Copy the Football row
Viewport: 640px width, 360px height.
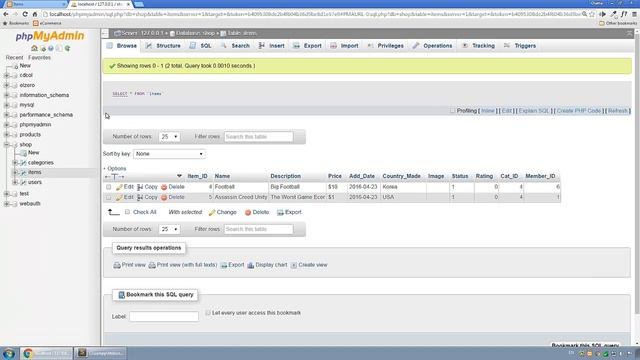147,187
